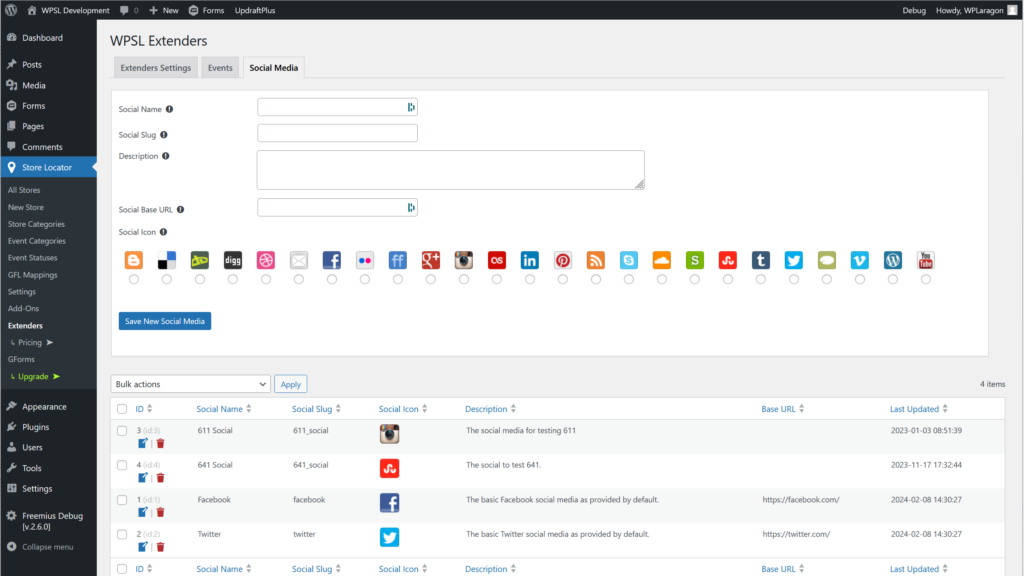
Task: Open the Extenders Settings tab
Action: (x=156, y=68)
